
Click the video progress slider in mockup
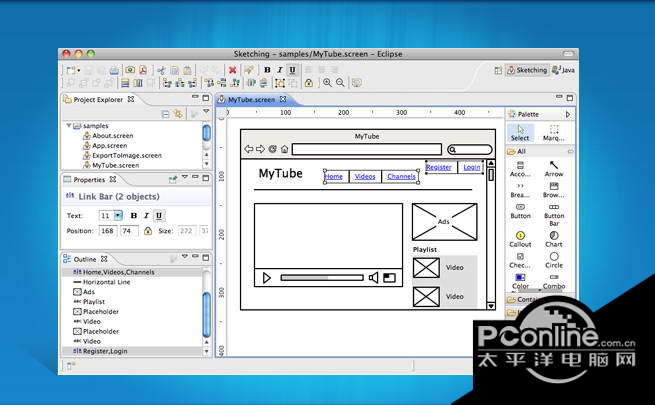click(321, 277)
